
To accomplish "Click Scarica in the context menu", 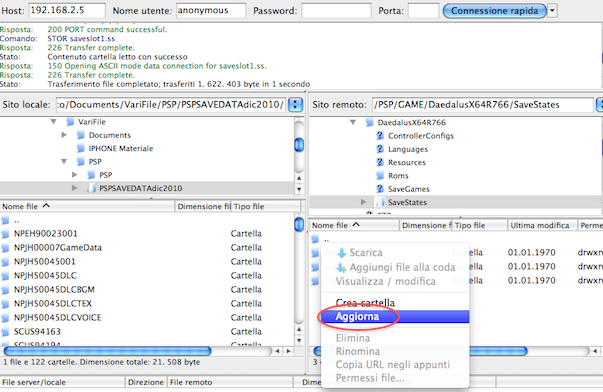I will 395,252.
